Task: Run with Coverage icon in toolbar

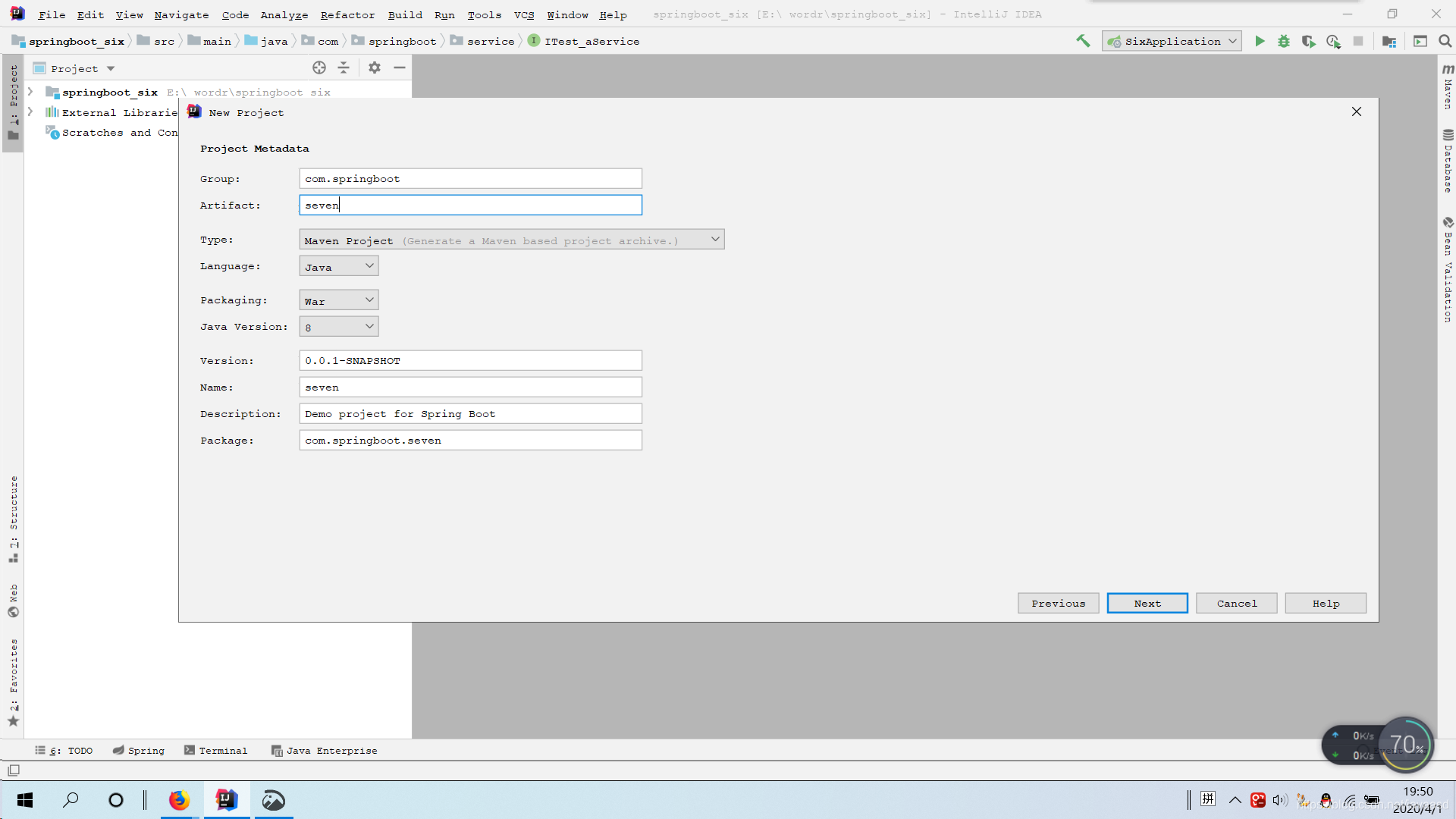Action: click(1308, 41)
